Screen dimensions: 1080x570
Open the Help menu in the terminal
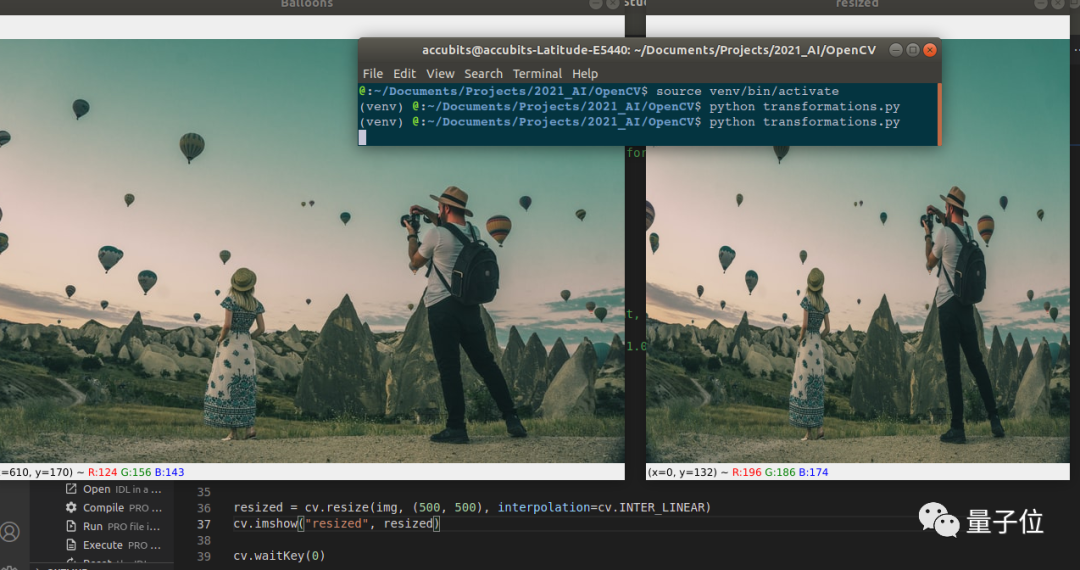click(x=585, y=74)
